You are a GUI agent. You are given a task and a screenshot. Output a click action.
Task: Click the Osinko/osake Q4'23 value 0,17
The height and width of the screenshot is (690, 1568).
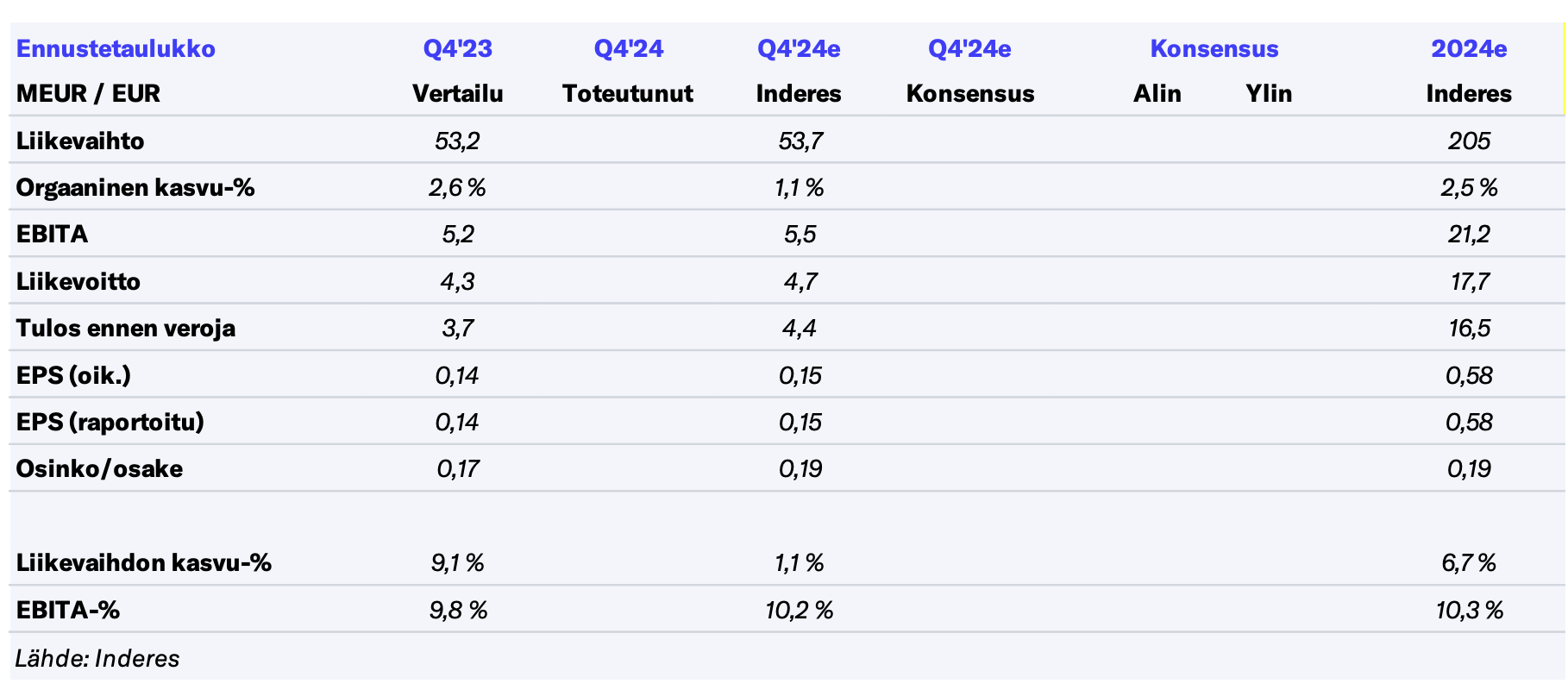click(x=457, y=468)
